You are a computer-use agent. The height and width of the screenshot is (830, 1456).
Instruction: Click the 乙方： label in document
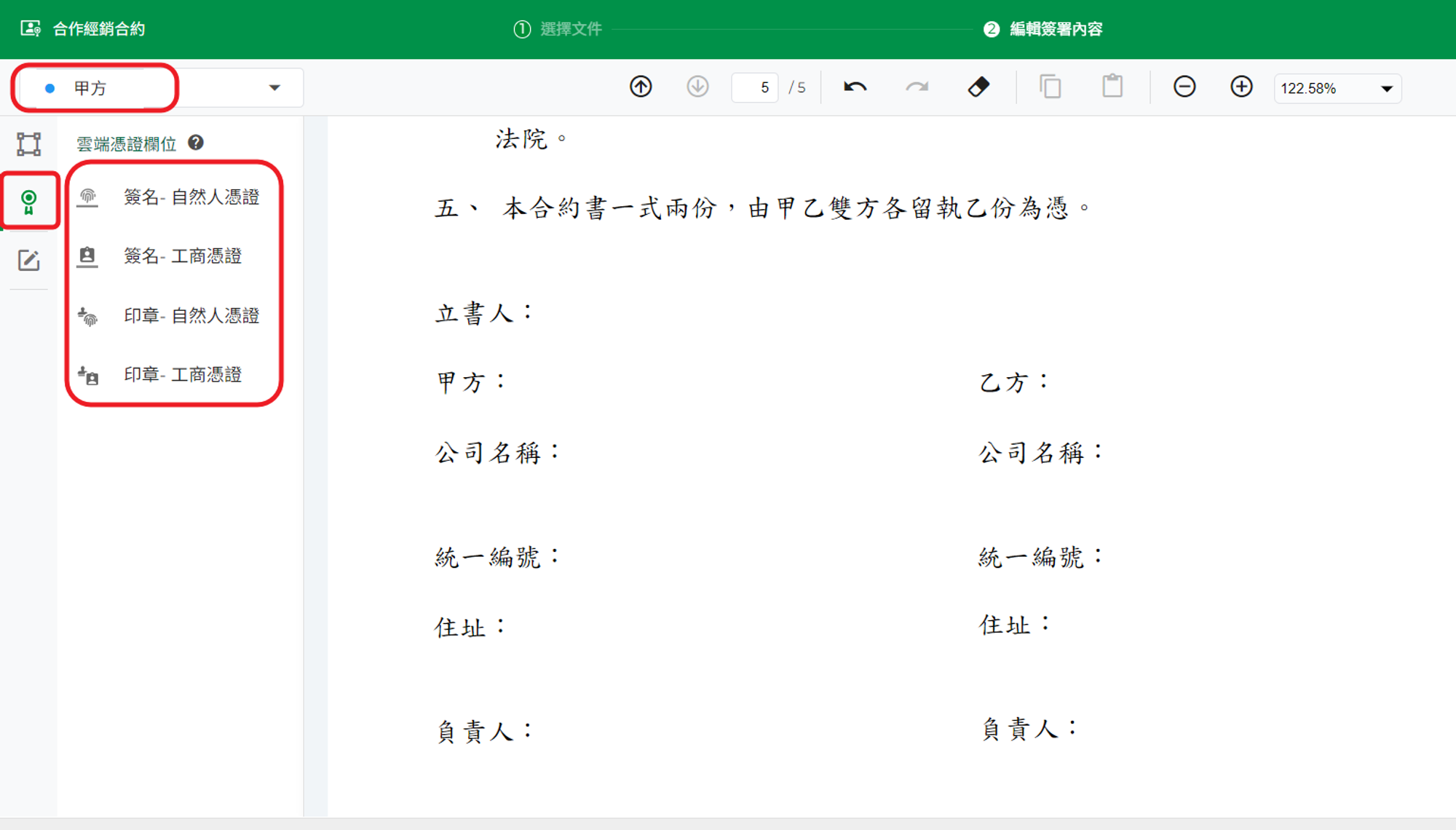[1014, 382]
